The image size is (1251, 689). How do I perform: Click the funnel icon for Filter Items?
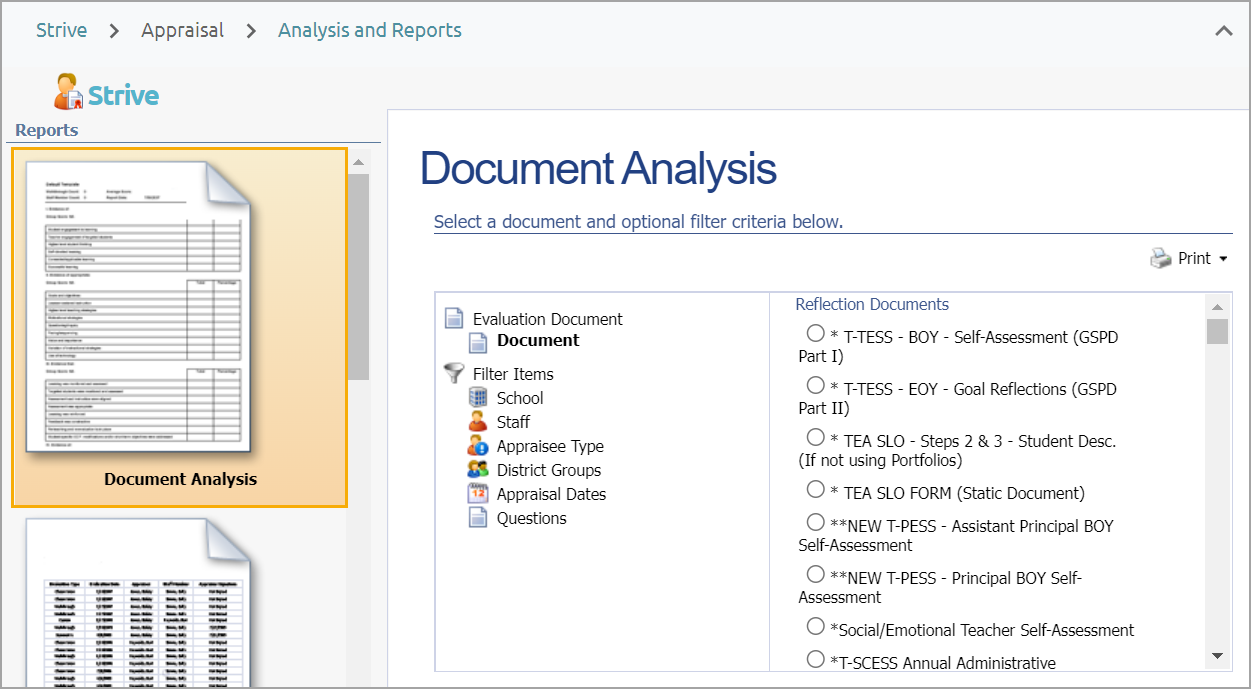coord(454,374)
